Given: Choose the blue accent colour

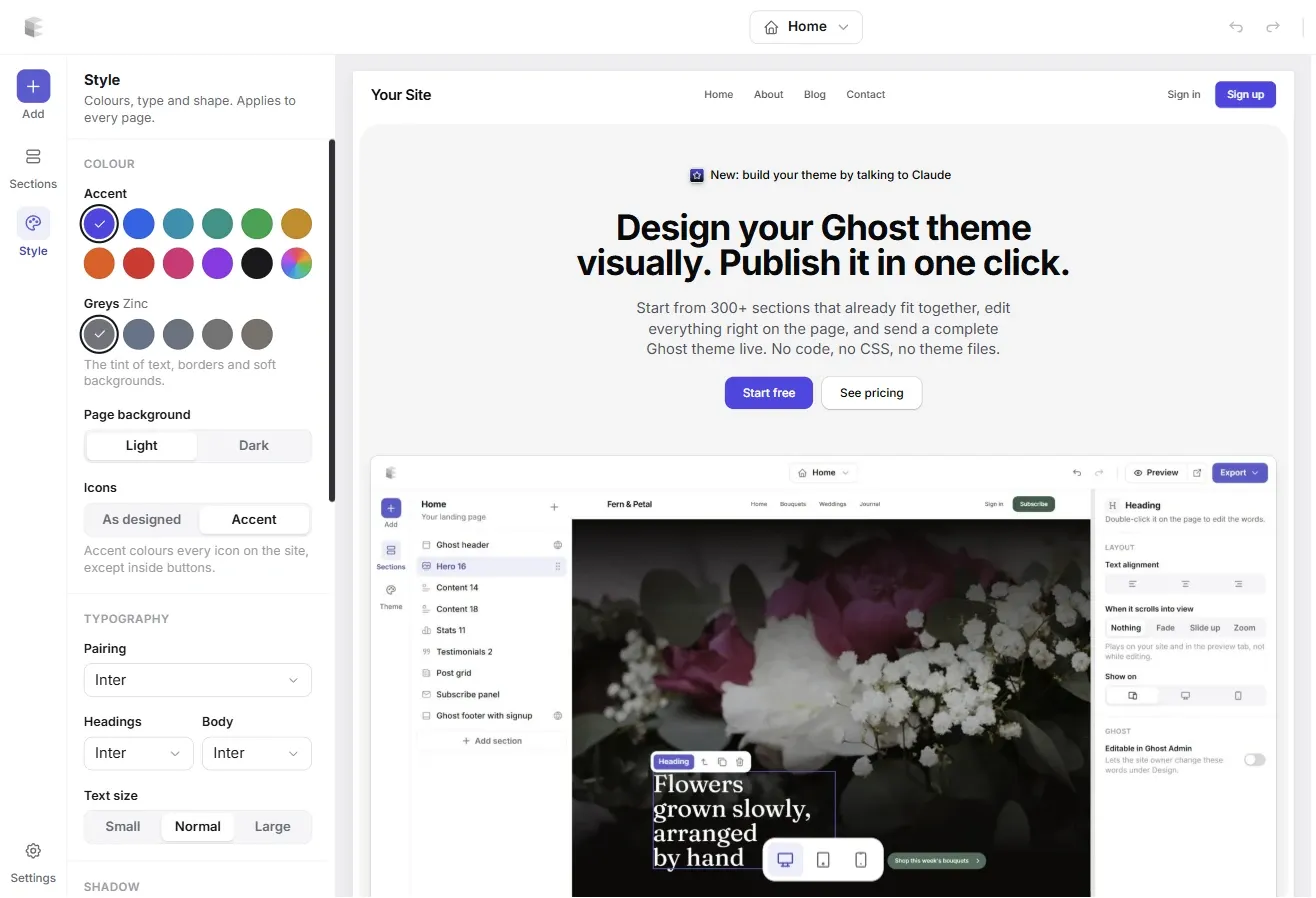Looking at the screenshot, I should pyautogui.click(x=139, y=224).
